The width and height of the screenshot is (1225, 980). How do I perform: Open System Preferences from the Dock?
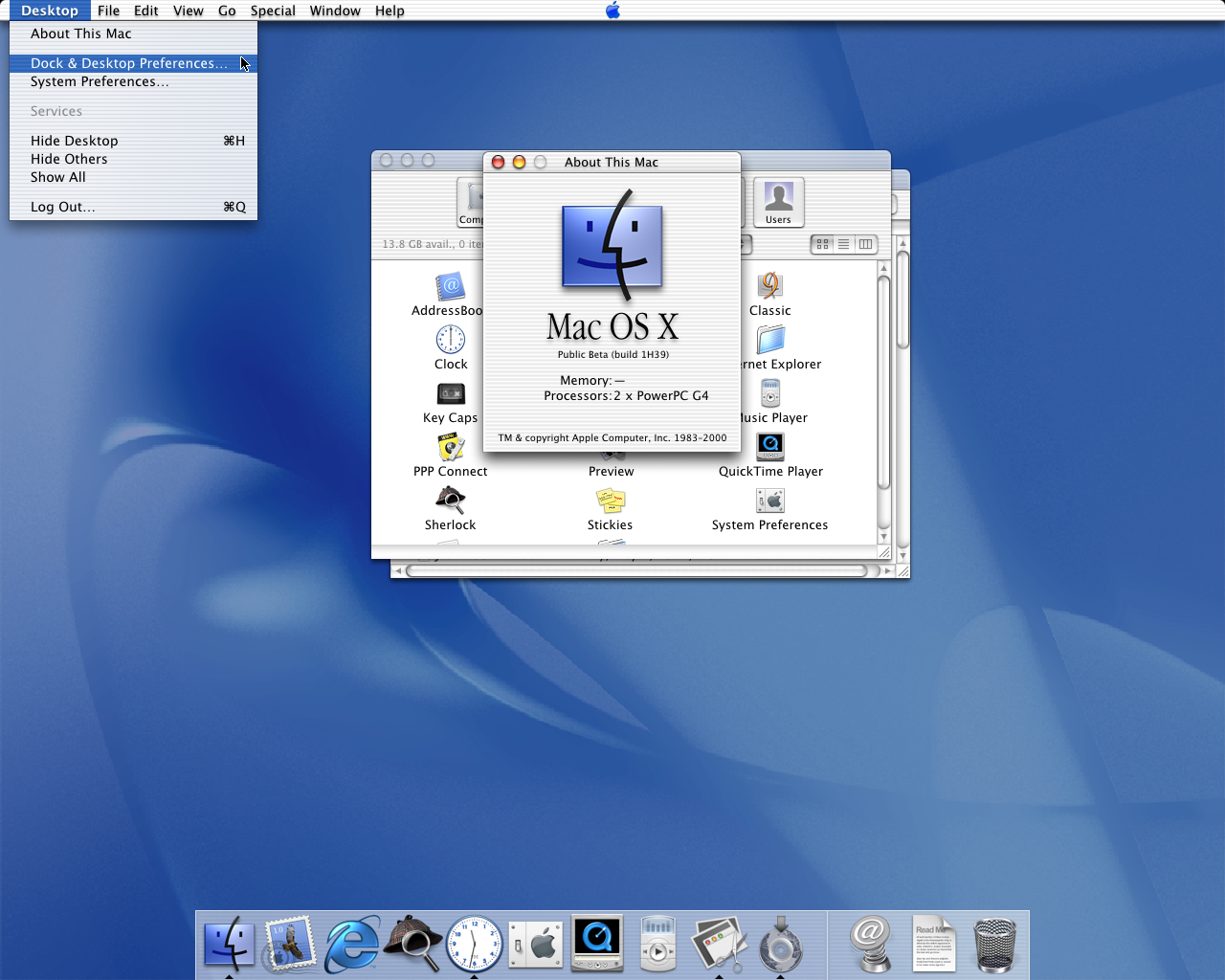click(x=536, y=944)
